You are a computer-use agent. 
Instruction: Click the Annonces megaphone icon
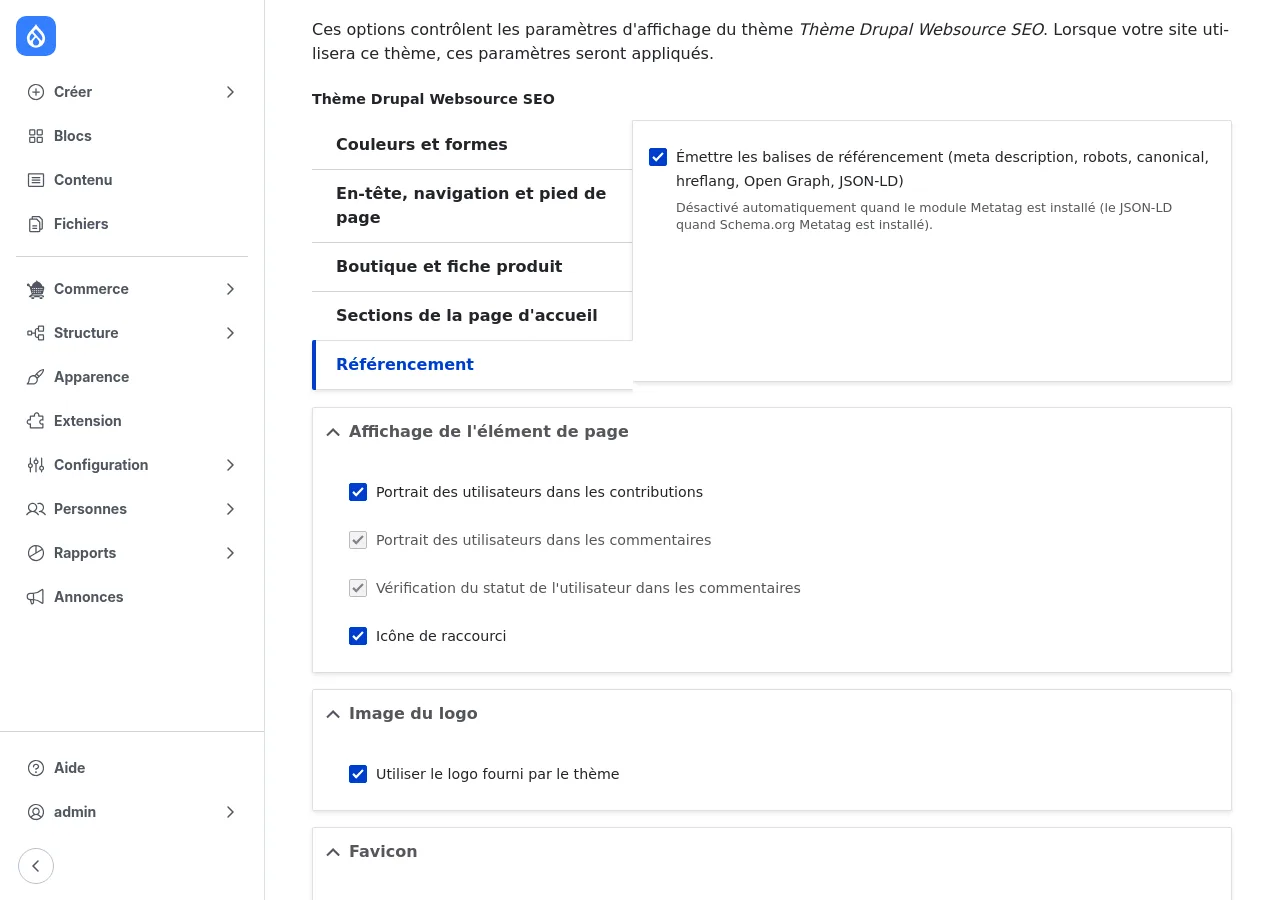(x=36, y=597)
